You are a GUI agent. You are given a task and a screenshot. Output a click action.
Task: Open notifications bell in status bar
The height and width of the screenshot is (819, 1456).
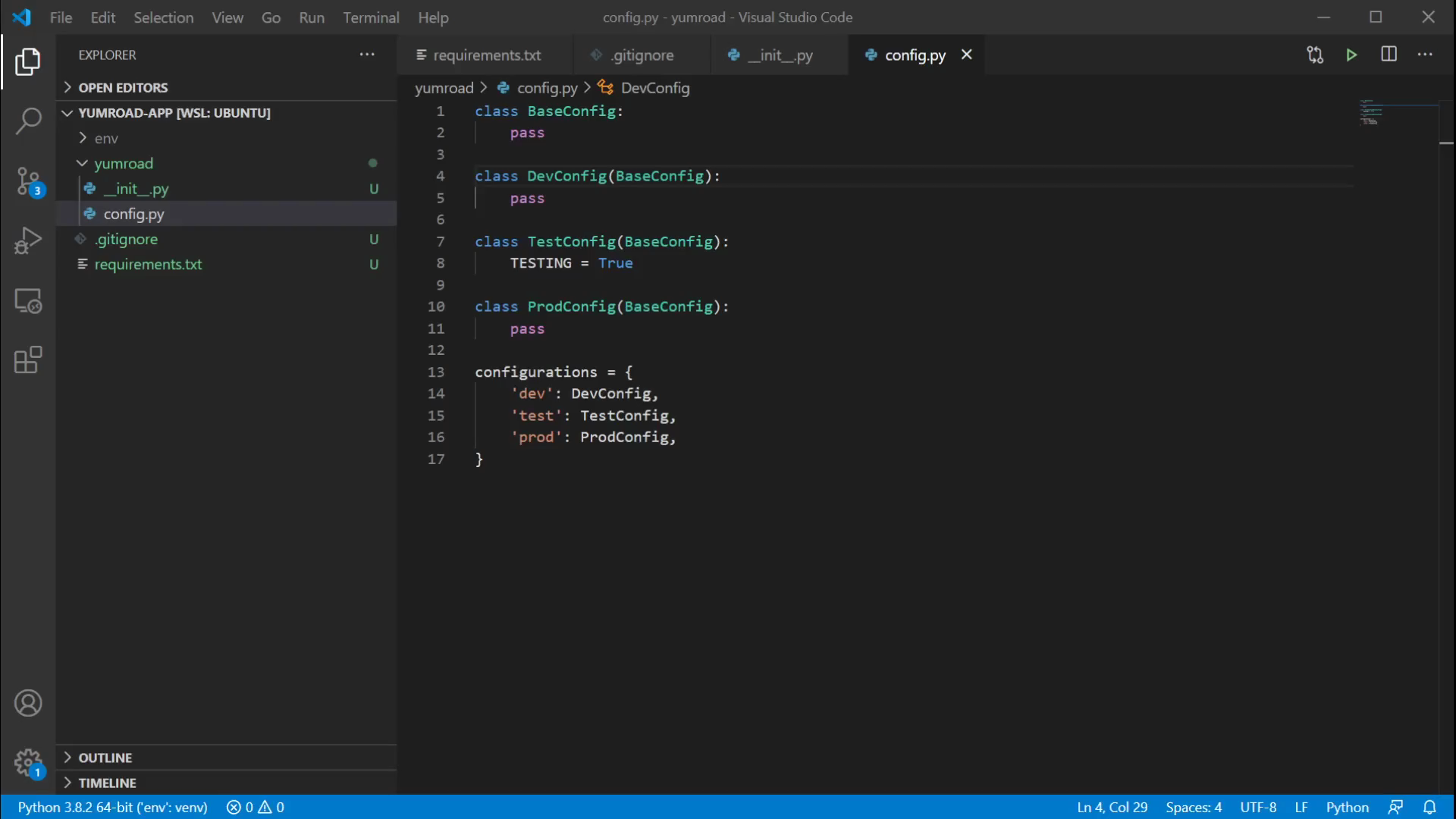(x=1429, y=807)
